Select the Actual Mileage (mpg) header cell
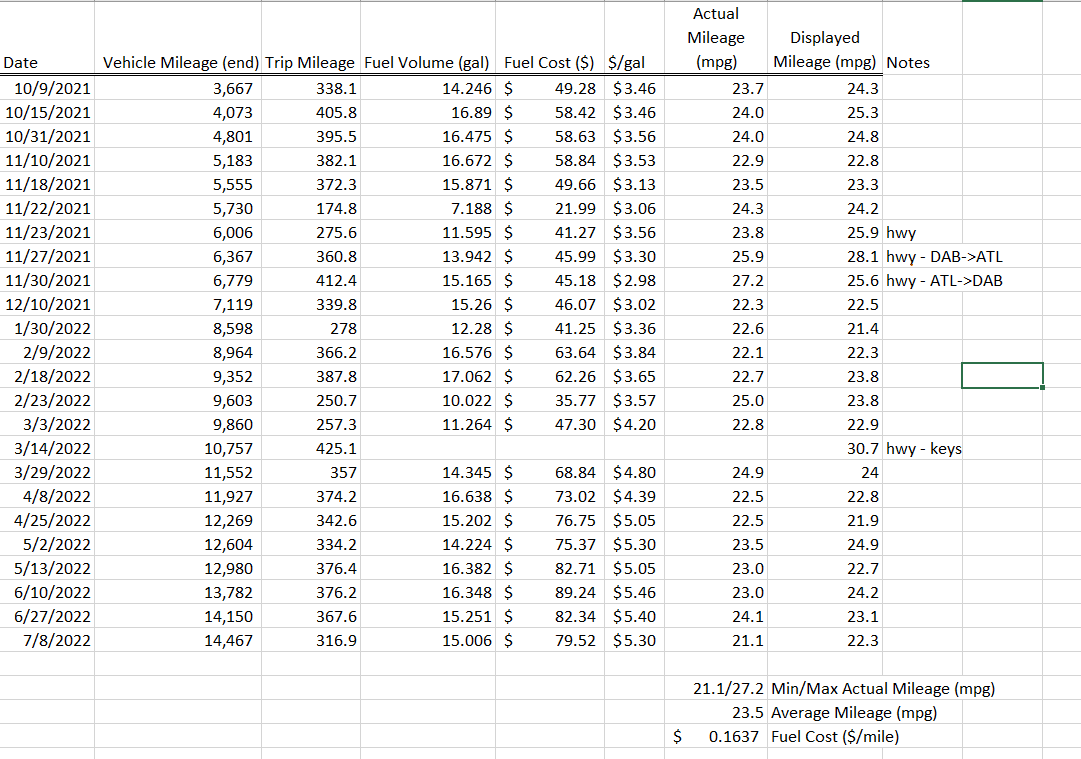The width and height of the screenshot is (1081, 759). tap(716, 38)
